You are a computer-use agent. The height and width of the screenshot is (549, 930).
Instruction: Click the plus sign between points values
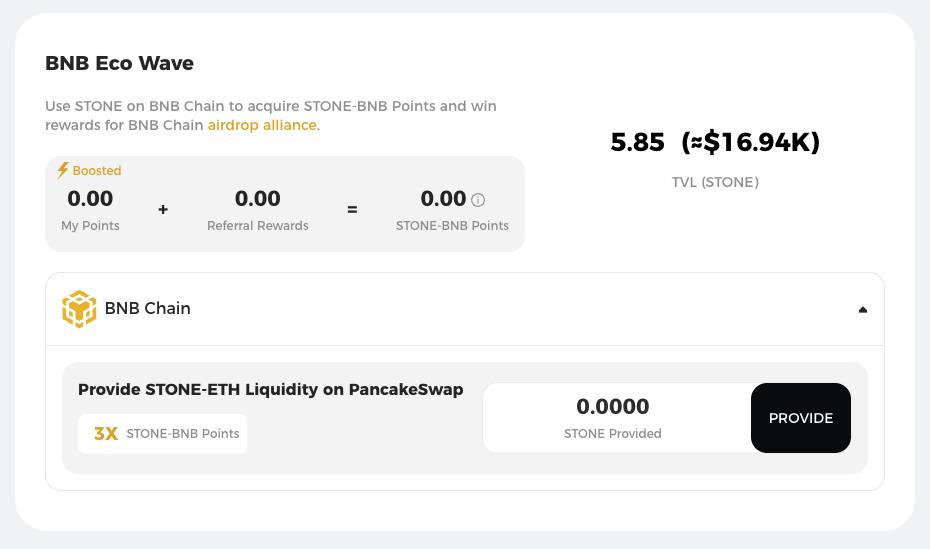click(x=163, y=209)
